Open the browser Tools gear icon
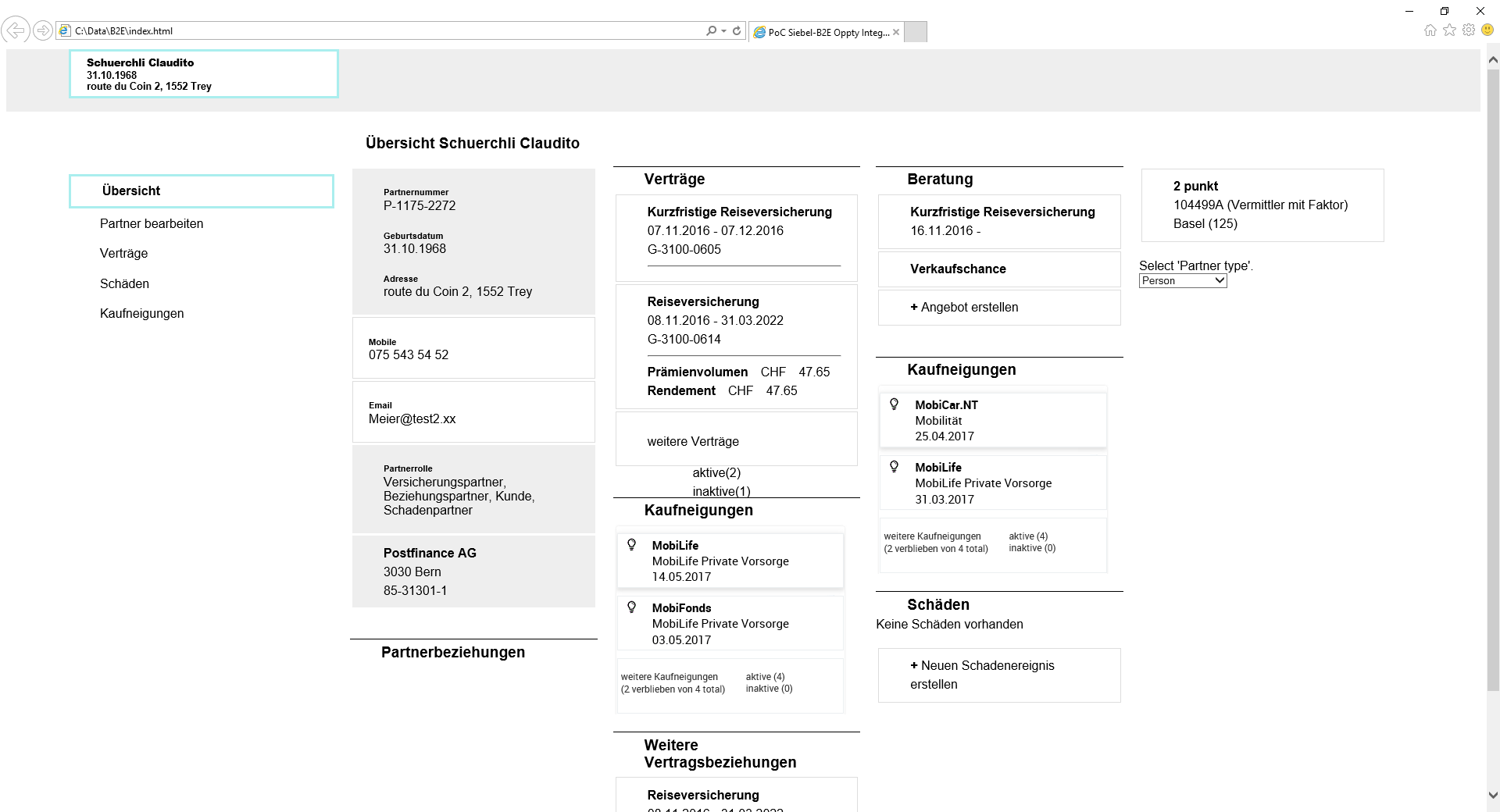 pyautogui.click(x=1469, y=30)
